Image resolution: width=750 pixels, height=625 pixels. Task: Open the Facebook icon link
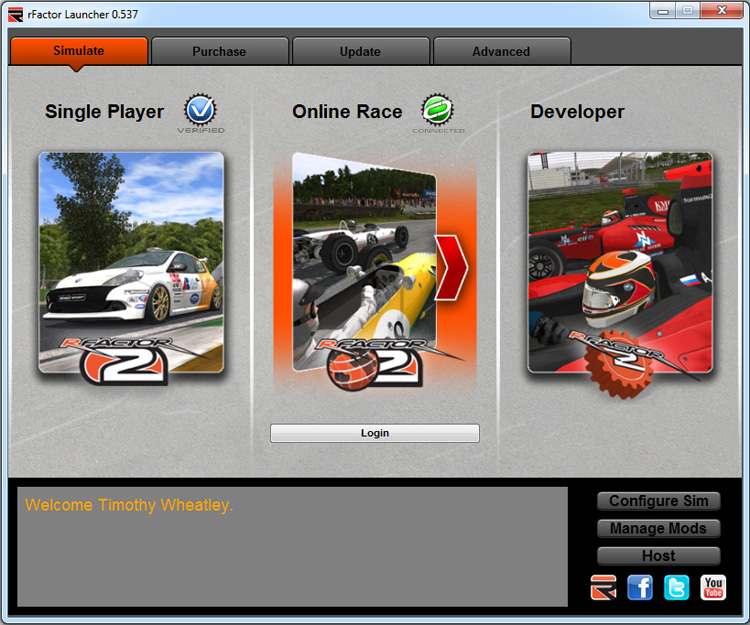click(640, 588)
